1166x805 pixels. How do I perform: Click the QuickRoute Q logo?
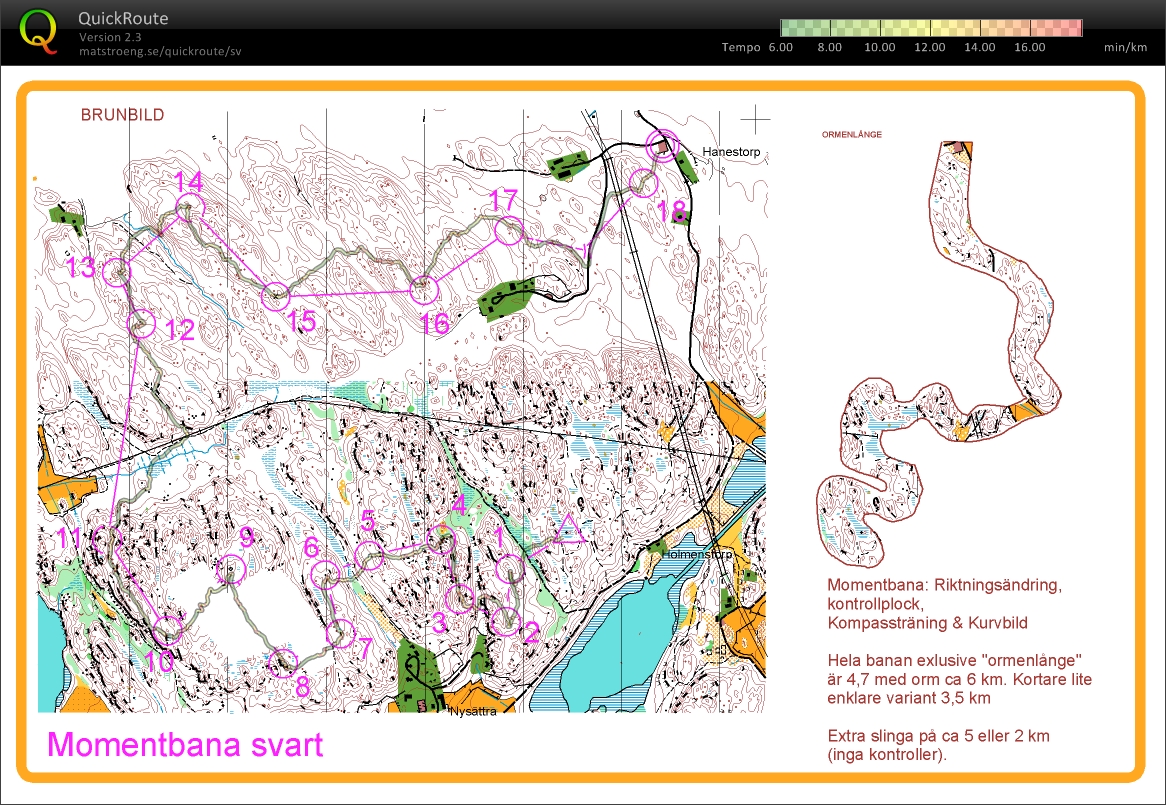click(x=39, y=31)
